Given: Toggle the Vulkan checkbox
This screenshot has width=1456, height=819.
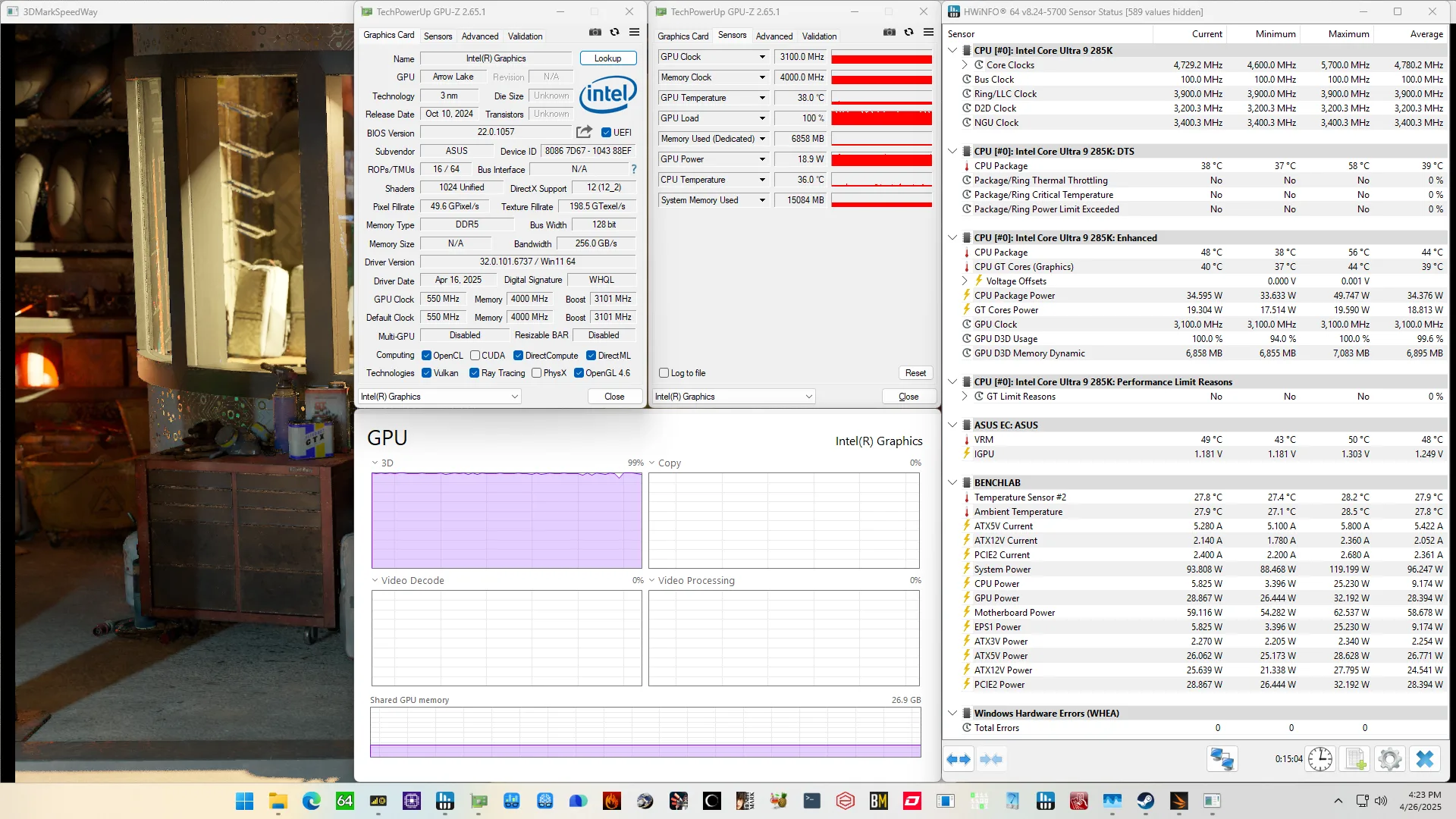Looking at the screenshot, I should [427, 373].
